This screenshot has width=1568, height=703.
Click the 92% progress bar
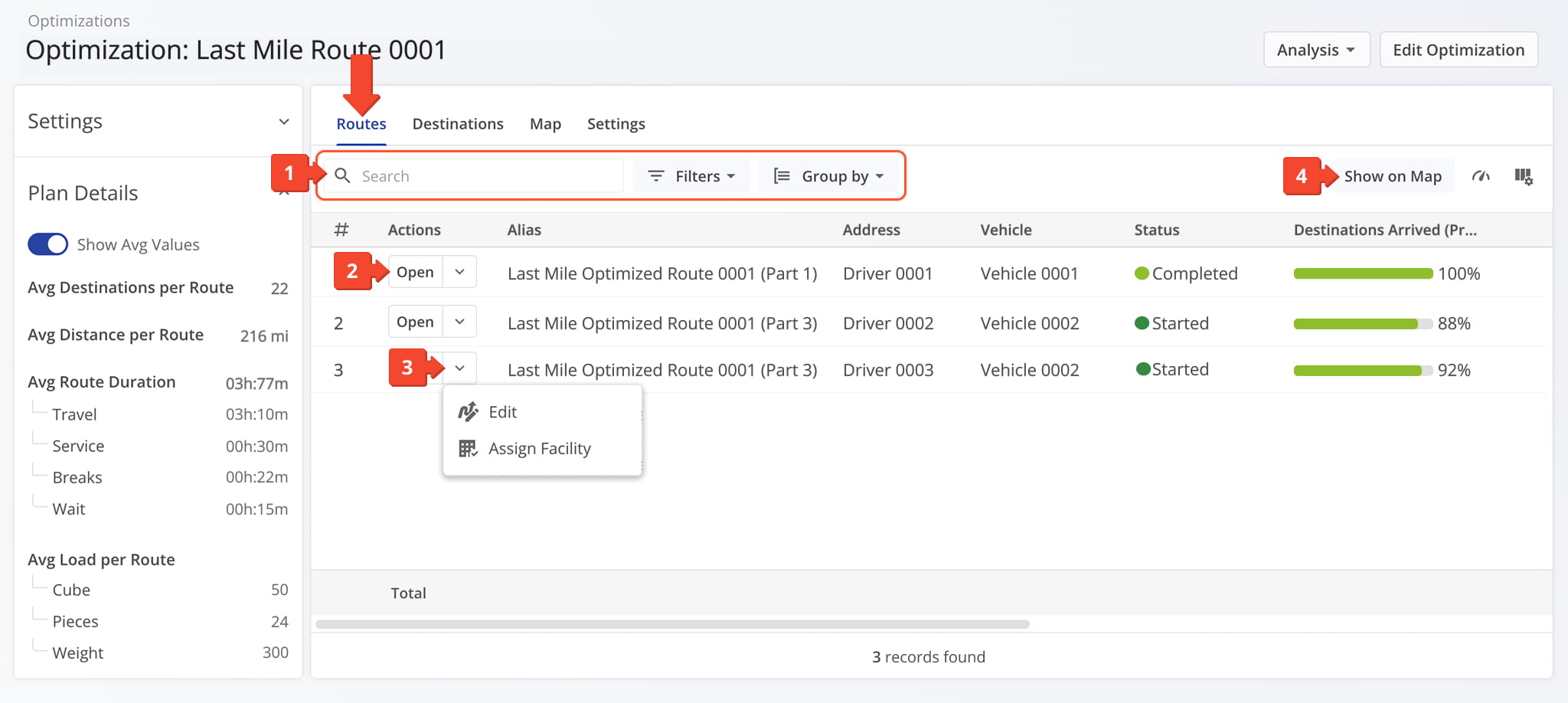[x=1363, y=371]
